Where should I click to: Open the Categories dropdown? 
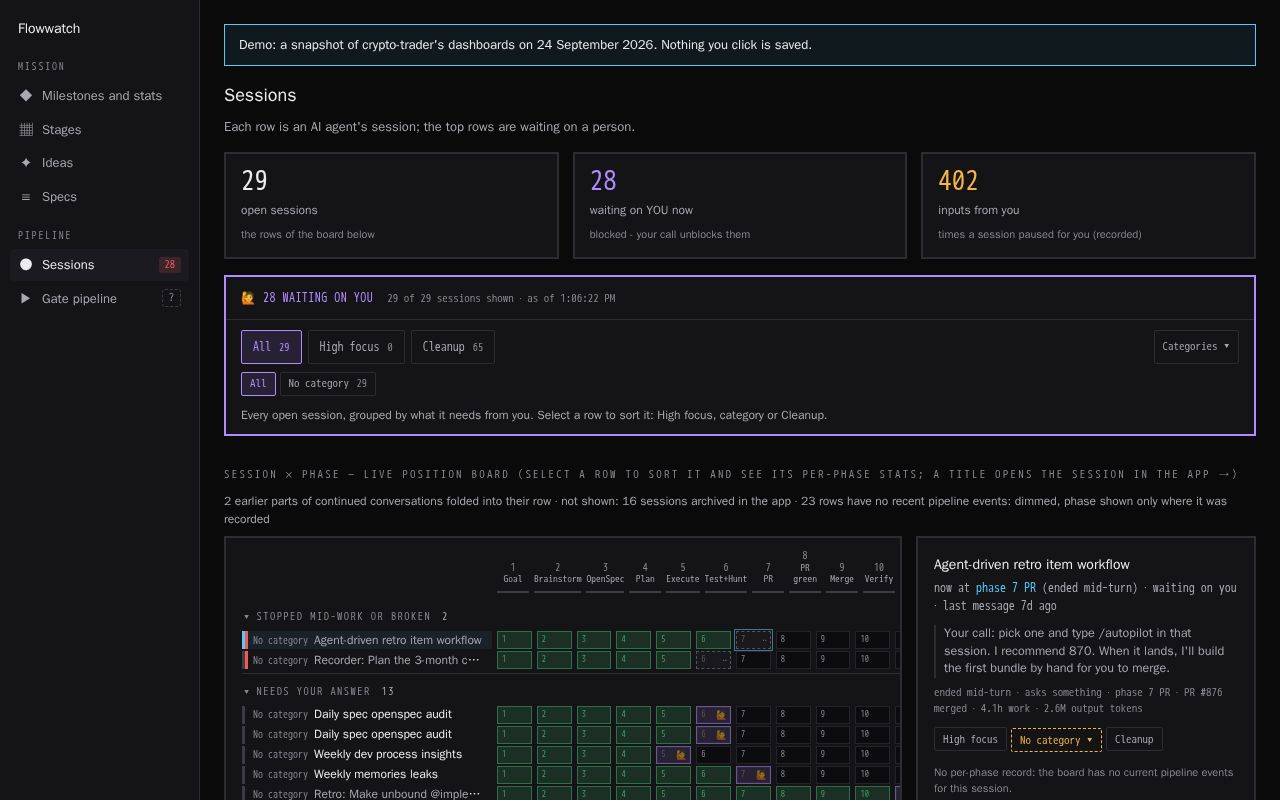tap(1196, 347)
